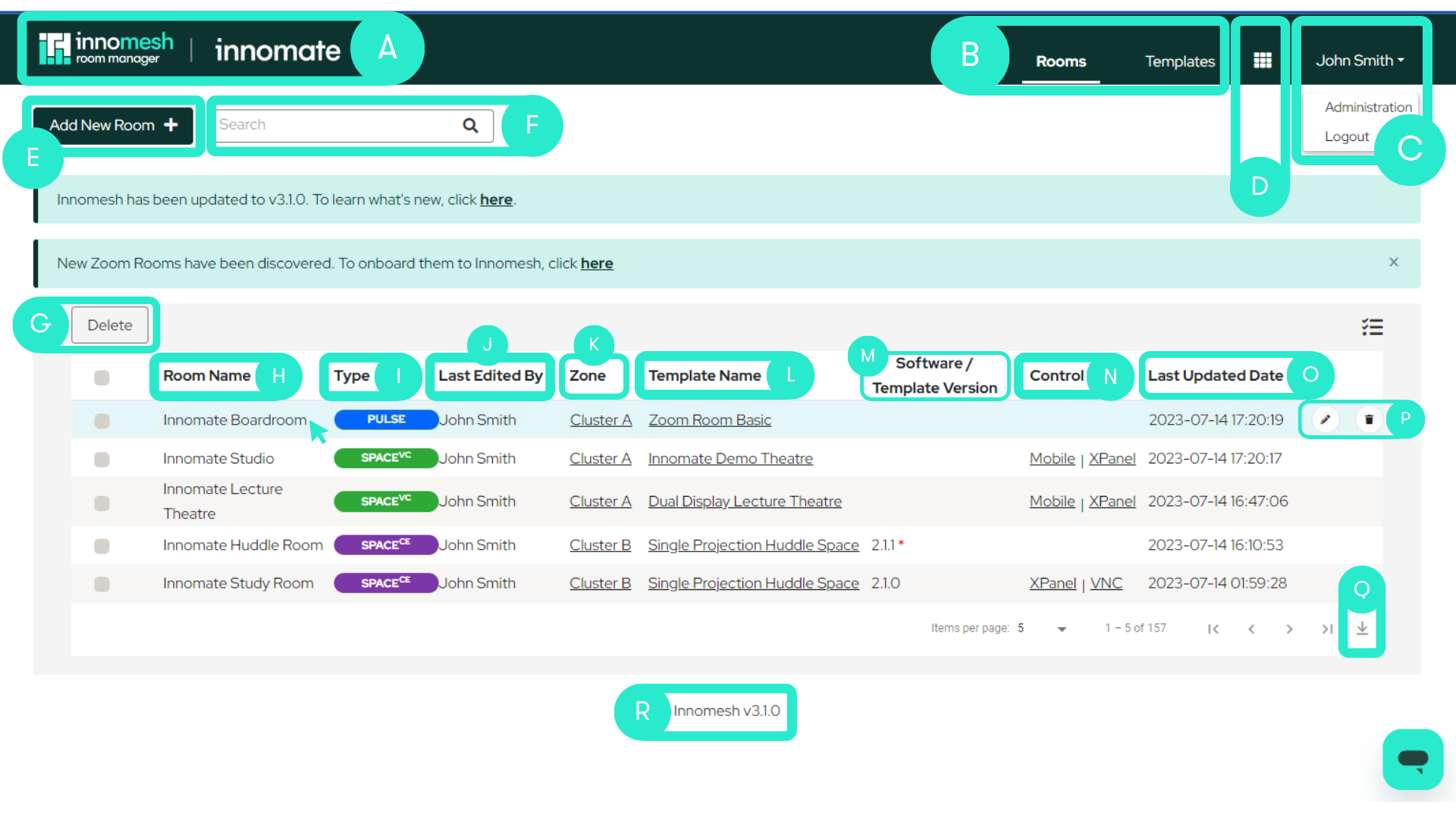Jump to the last page with the pagination icon

point(1328,629)
